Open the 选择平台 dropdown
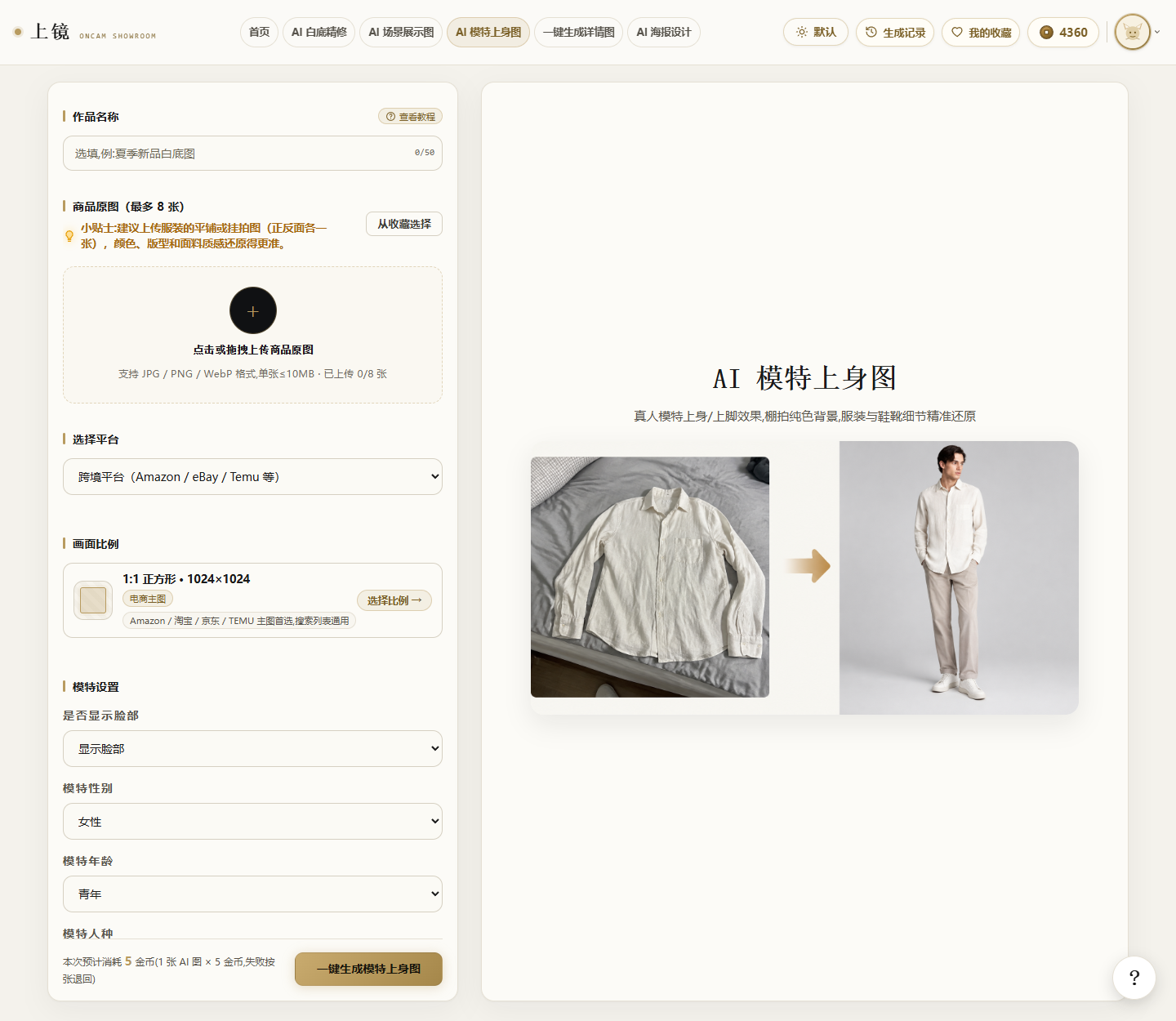 pos(252,476)
